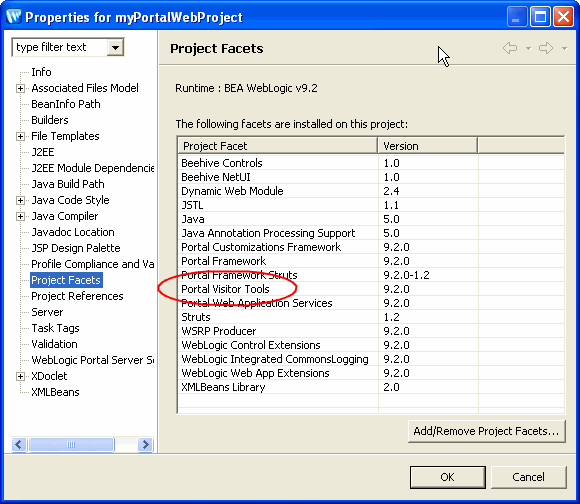Select Server in the tree
Viewport: 580px width, 504px height.
(x=47, y=312)
